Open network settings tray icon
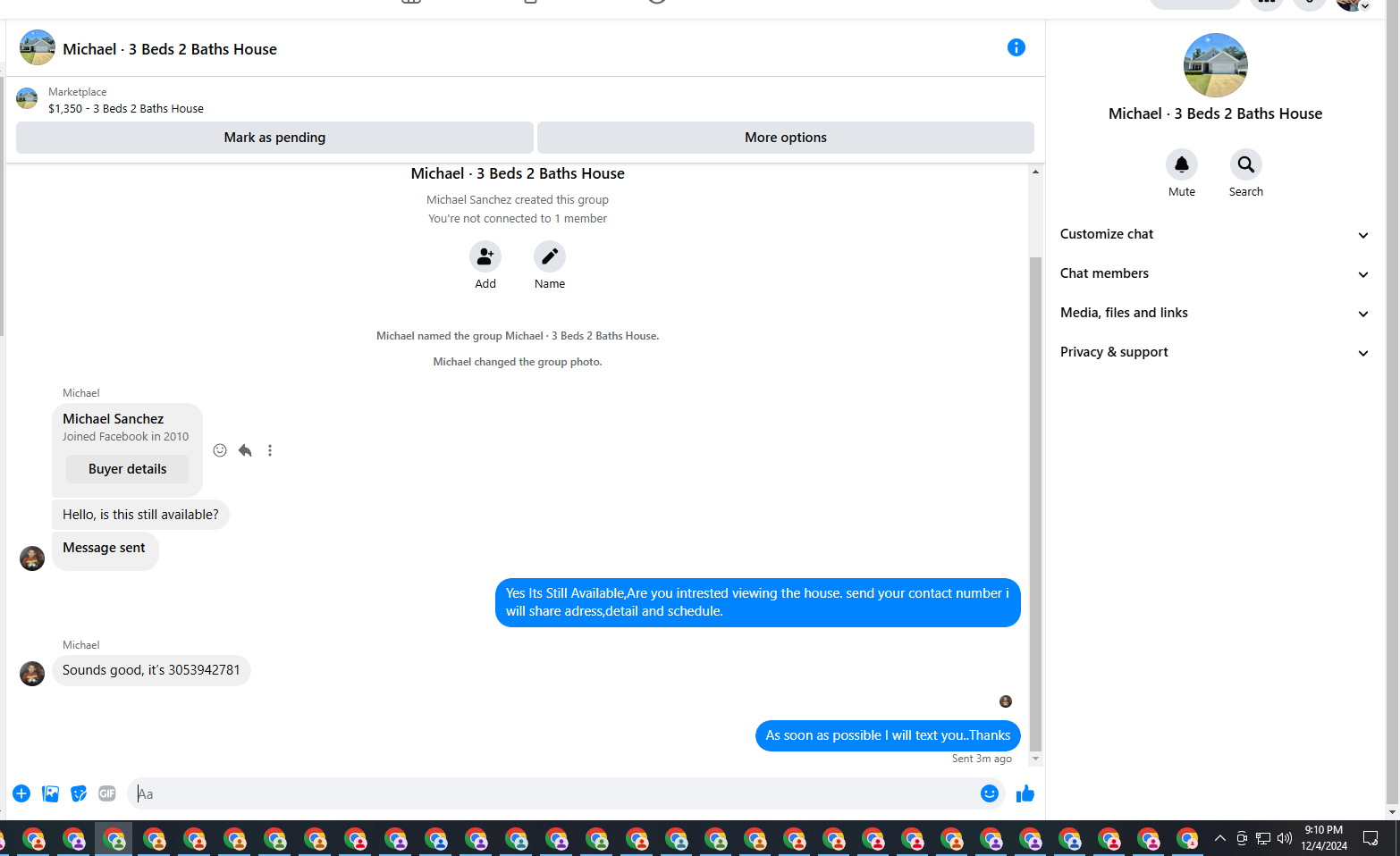Image resolution: width=1400 pixels, height=856 pixels. point(1262,838)
